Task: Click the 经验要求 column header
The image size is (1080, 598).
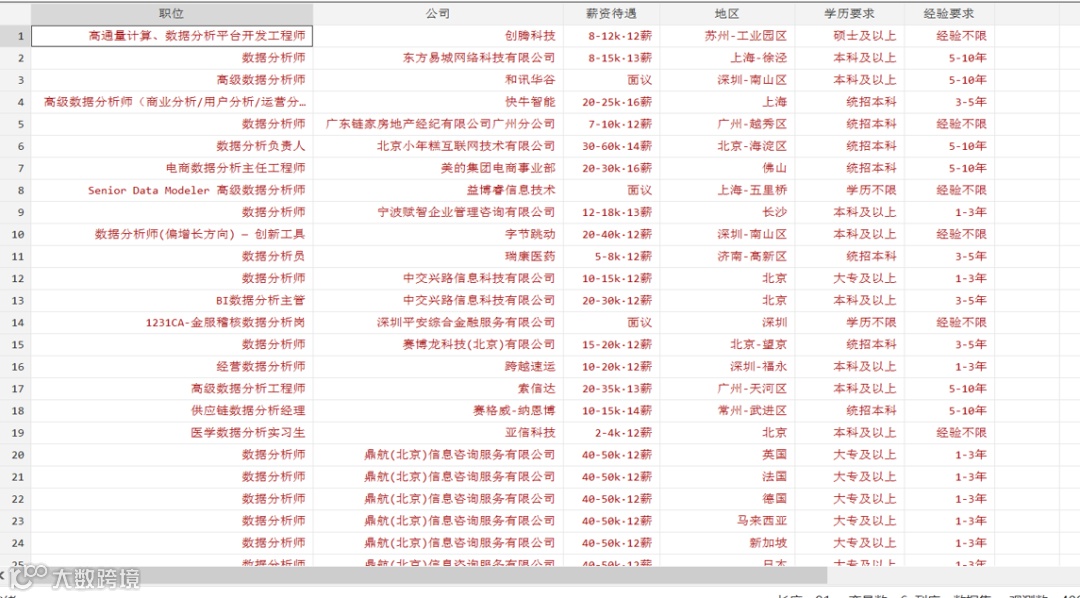Action: (949, 14)
